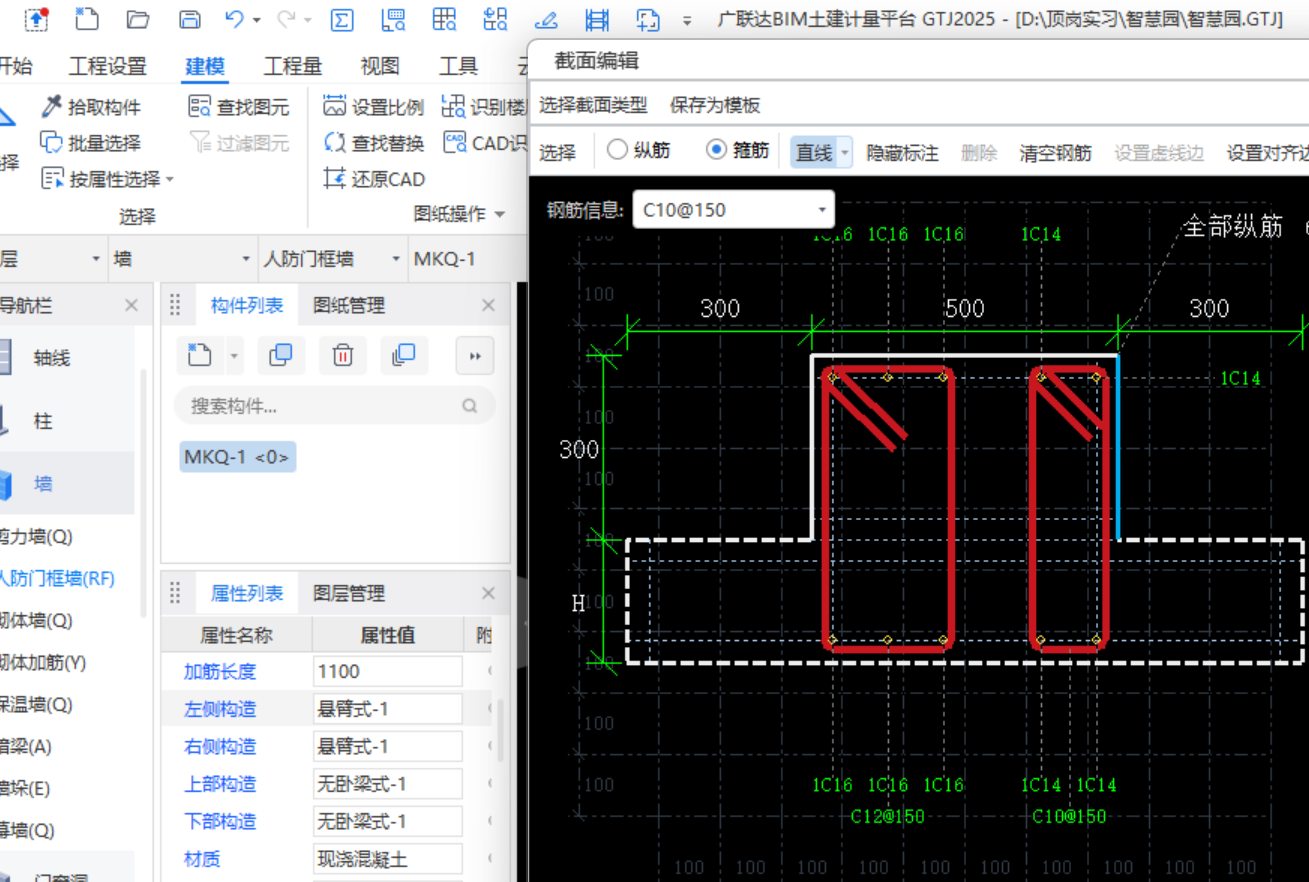Close the 属性列表 panel

click(488, 593)
